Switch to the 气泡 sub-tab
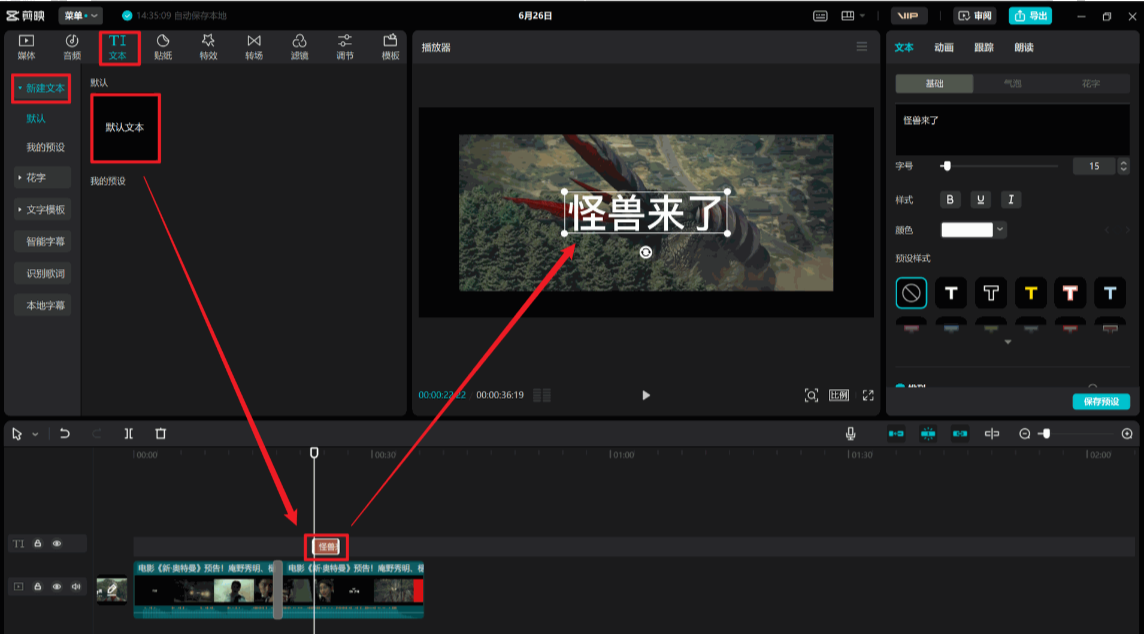 1012,84
